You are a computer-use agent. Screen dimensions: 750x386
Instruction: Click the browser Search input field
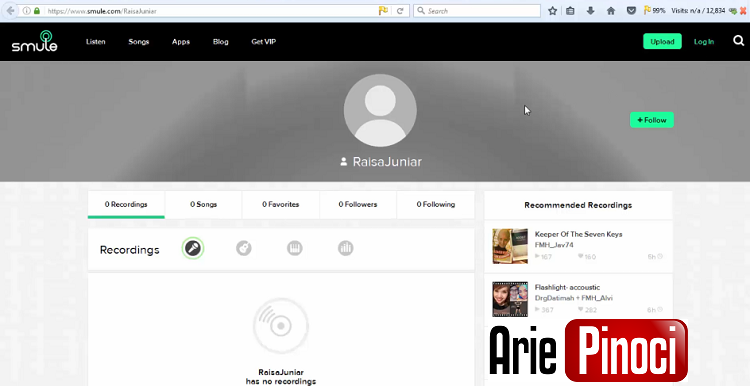tap(477, 11)
